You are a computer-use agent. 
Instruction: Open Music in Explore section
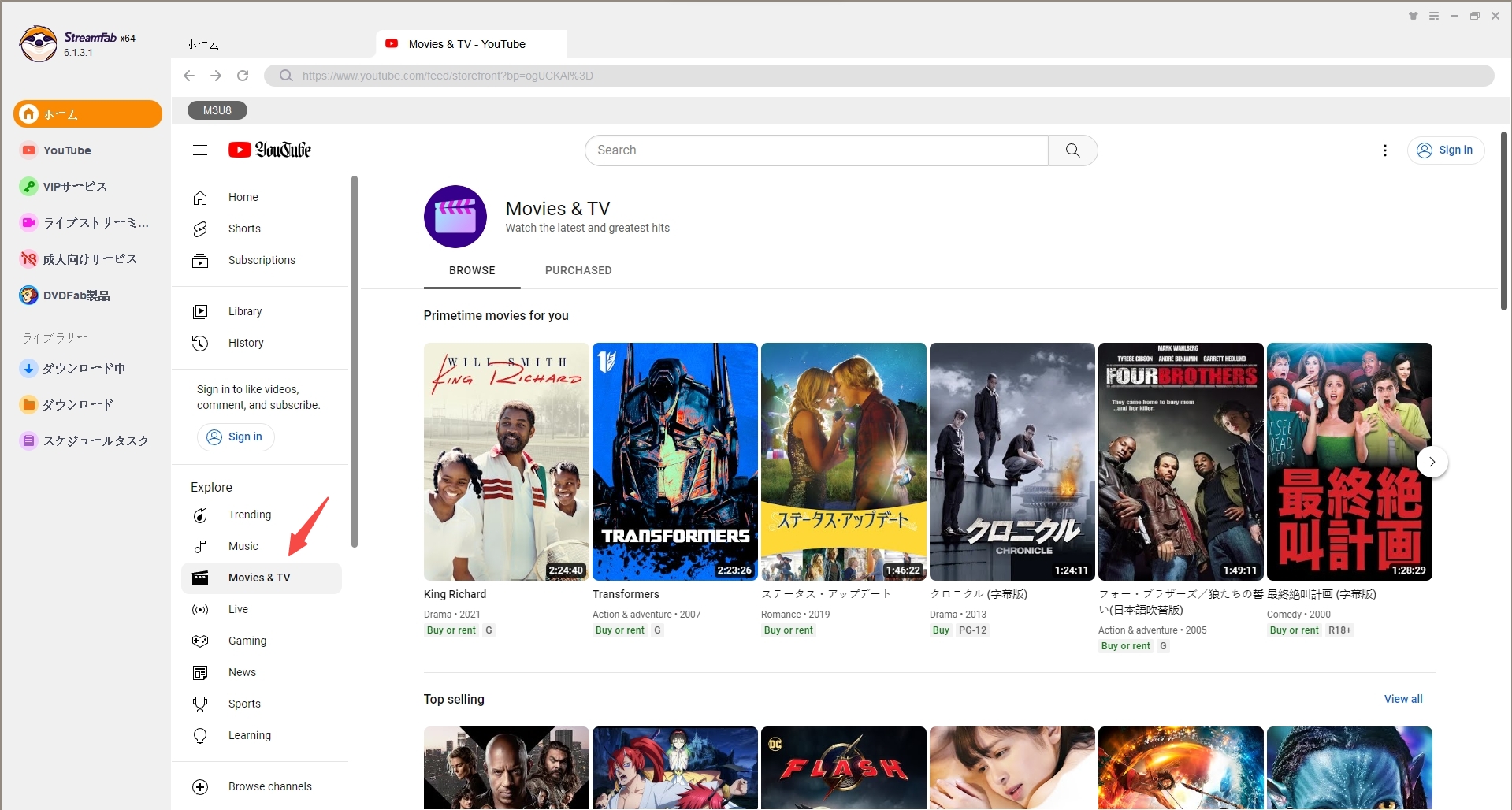click(x=262, y=546)
